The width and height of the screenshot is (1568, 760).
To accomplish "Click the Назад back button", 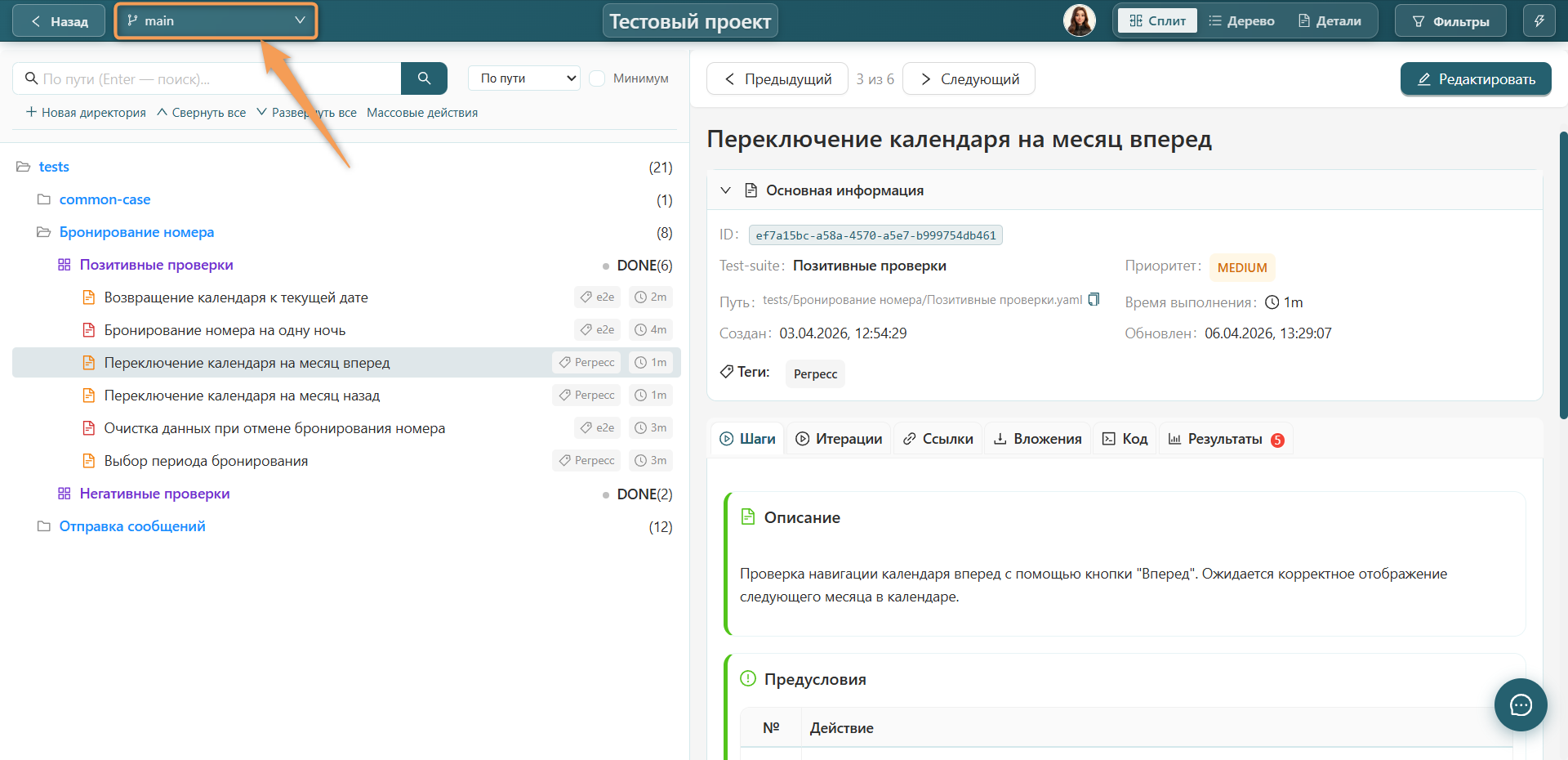I will [59, 20].
